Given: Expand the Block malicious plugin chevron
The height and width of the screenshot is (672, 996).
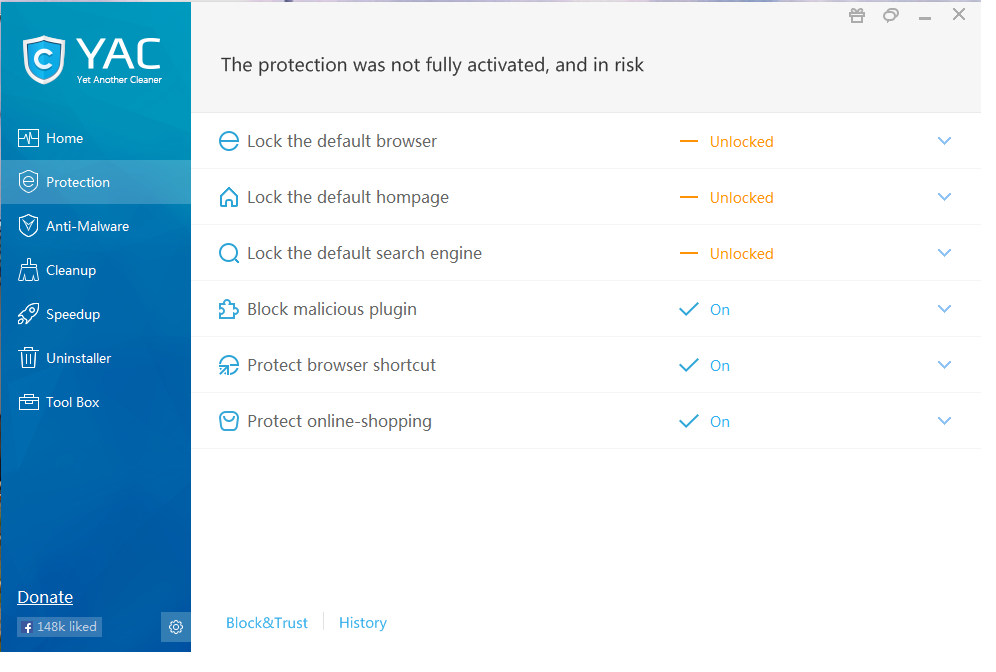Looking at the screenshot, I should [x=944, y=309].
